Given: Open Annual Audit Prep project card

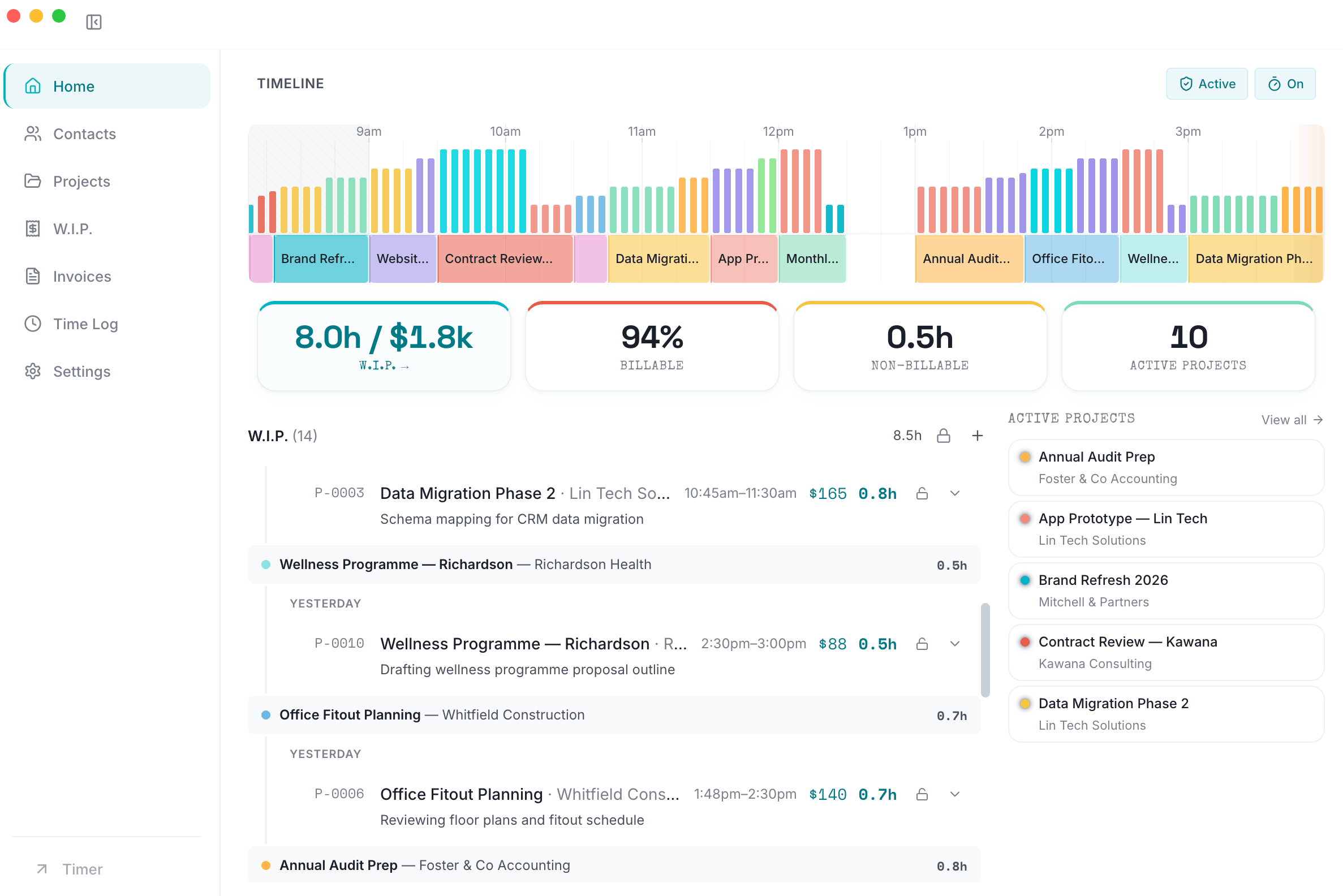Looking at the screenshot, I should point(1166,467).
